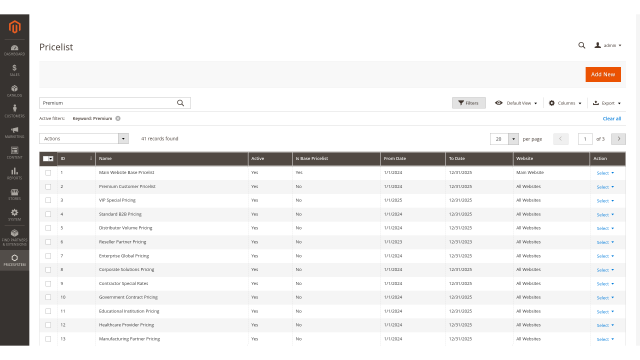The width and height of the screenshot is (640, 360).
Task: Sort by the Website column header
Action: (x=551, y=158)
